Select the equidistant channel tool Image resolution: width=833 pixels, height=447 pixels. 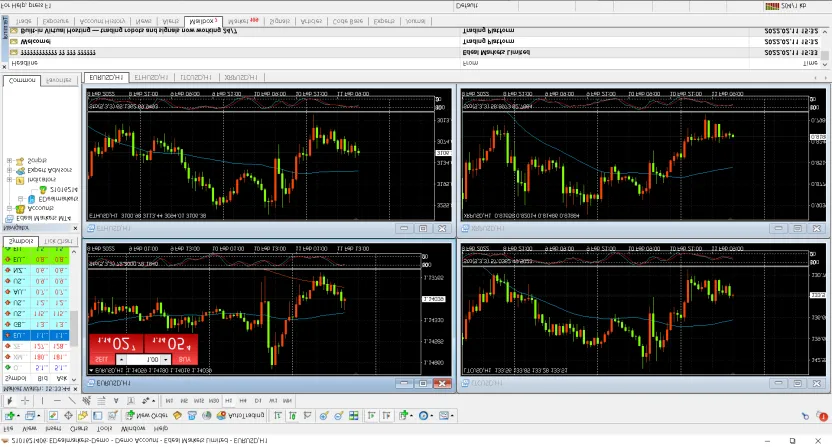(x=87, y=401)
